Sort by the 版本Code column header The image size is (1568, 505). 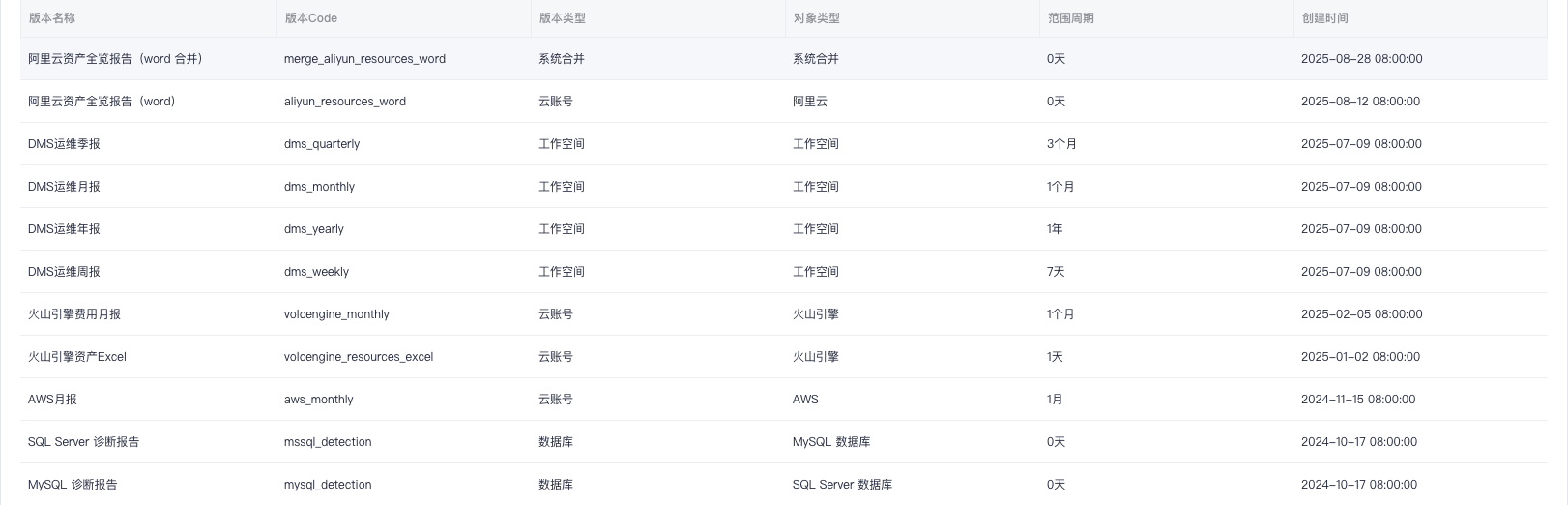coord(310,18)
